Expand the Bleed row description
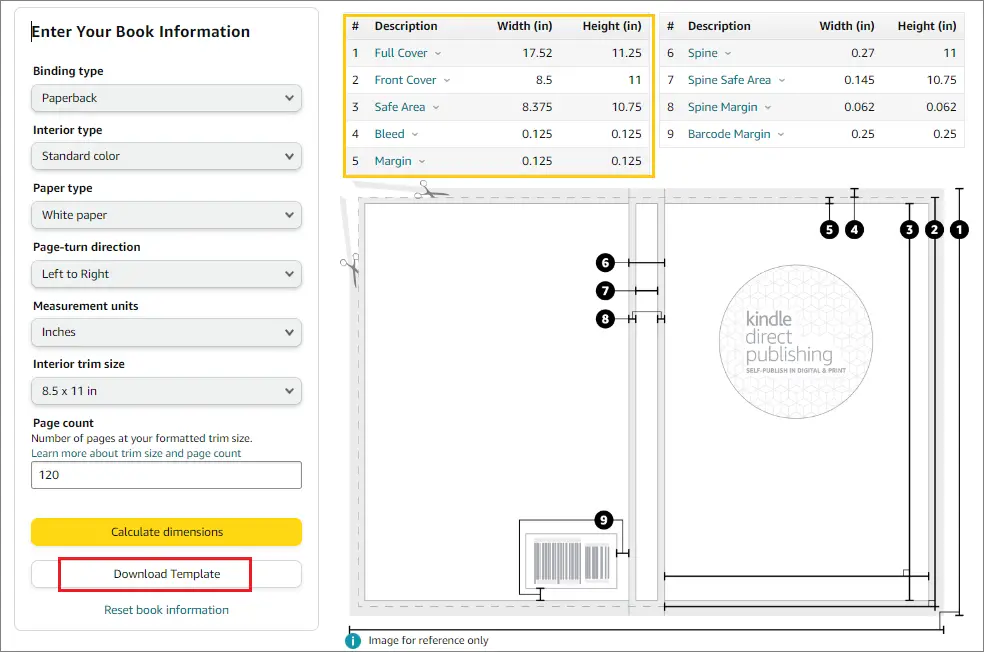The height and width of the screenshot is (652, 984). [396, 134]
